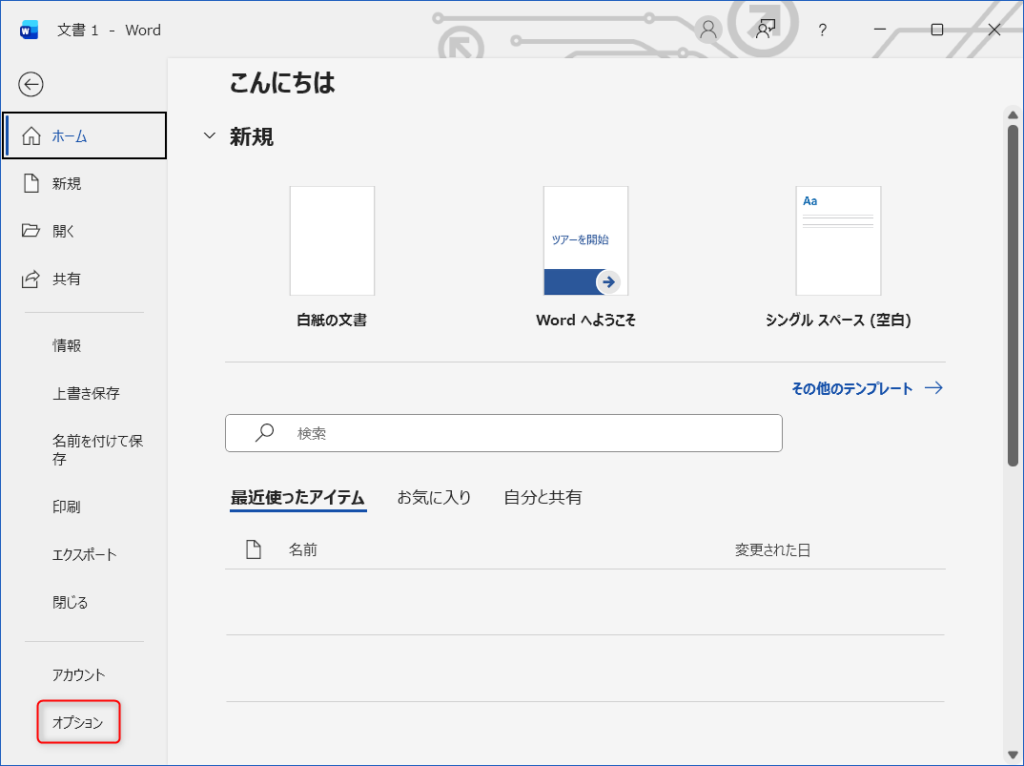Open the ホーム page in sidebar
The width and height of the screenshot is (1024, 766).
[85, 136]
